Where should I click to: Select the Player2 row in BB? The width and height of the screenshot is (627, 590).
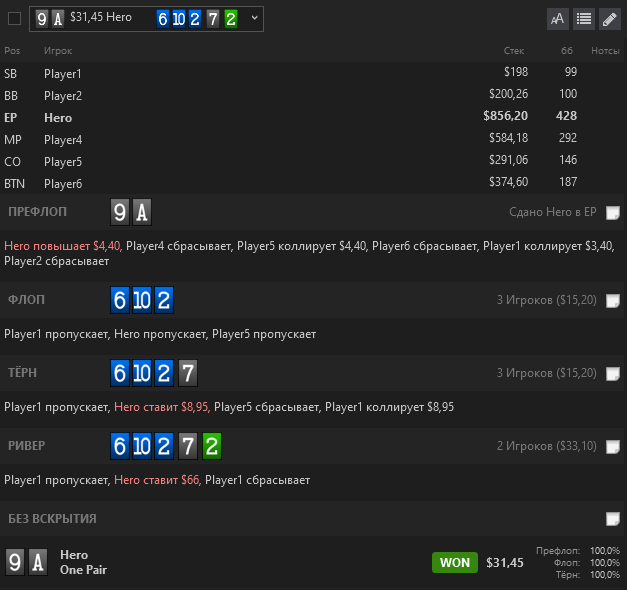pyautogui.click(x=312, y=95)
